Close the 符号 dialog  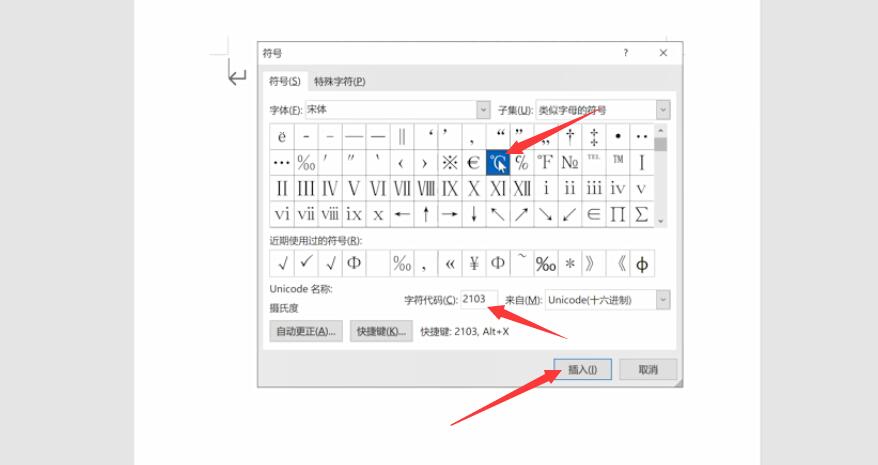pos(664,53)
